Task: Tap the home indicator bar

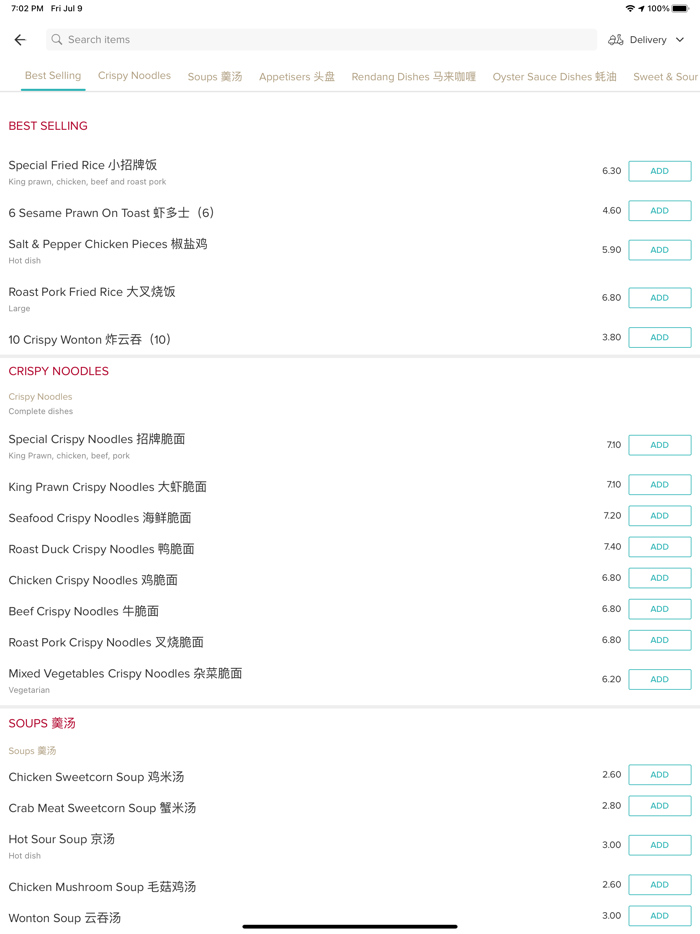Action: click(350, 926)
